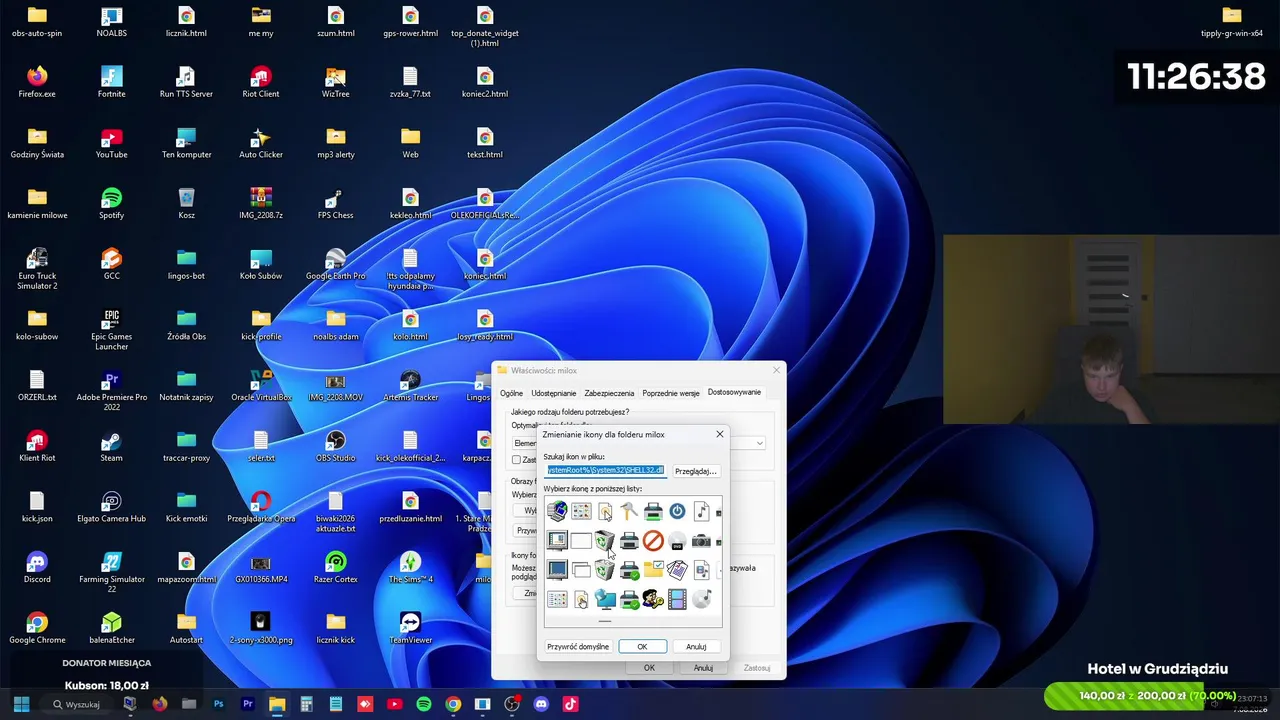Open the Poprzednie wersje tab
1280x720 pixels.
[x=671, y=393]
